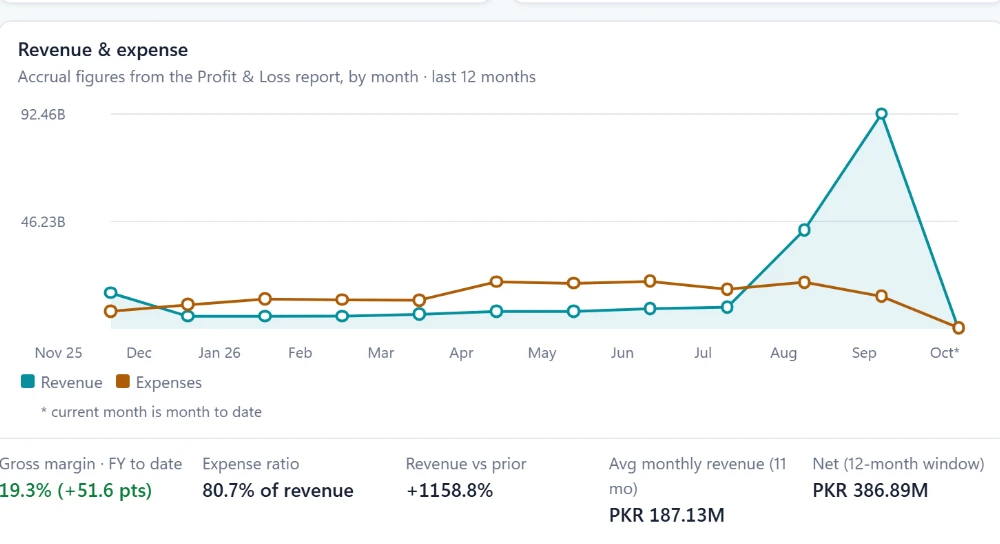This screenshot has height=544, width=1000.
Task: Click the 'Feb' x-axis label
Action: coord(300,353)
